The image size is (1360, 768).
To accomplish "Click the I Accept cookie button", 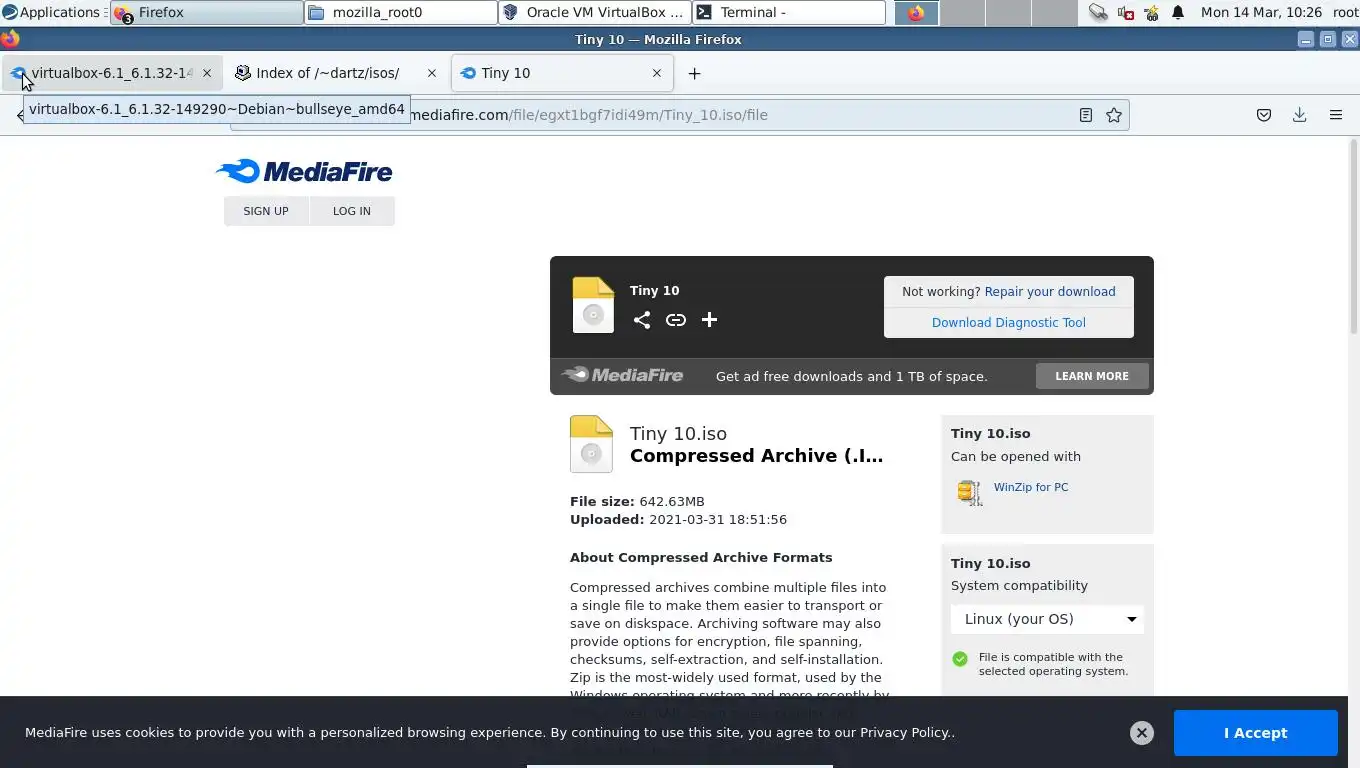I will pos(1255,733).
